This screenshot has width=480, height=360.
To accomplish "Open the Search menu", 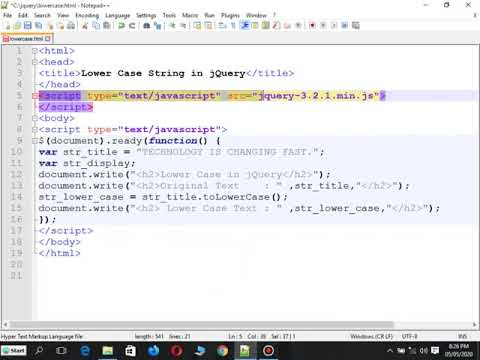I will point(42,15).
